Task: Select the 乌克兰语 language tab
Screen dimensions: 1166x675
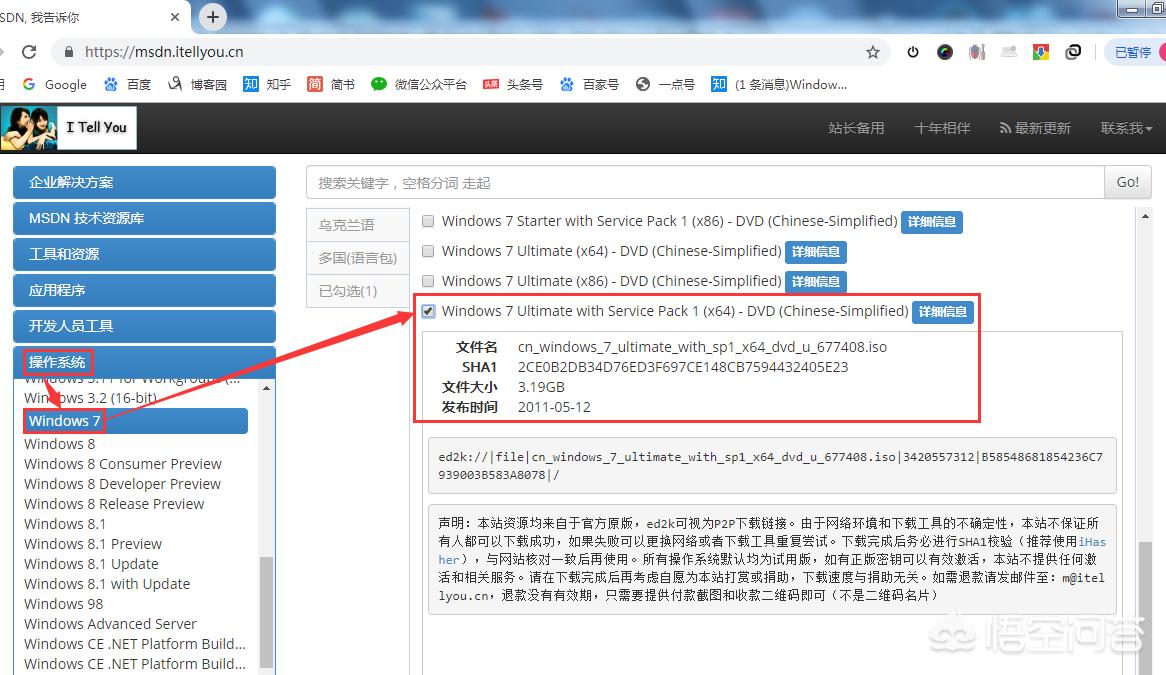Action: [358, 225]
